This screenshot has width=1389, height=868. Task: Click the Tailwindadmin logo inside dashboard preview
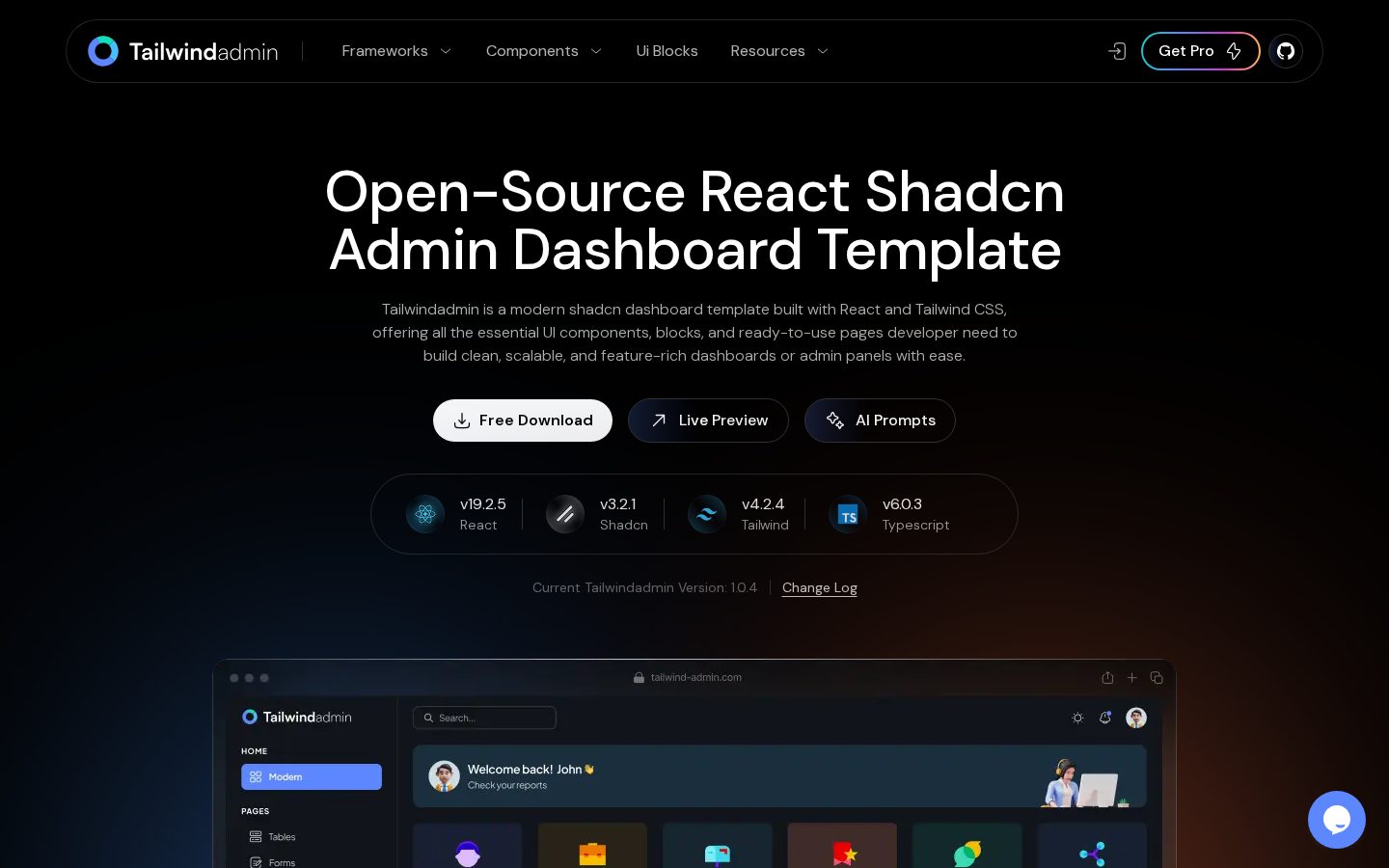(x=296, y=717)
